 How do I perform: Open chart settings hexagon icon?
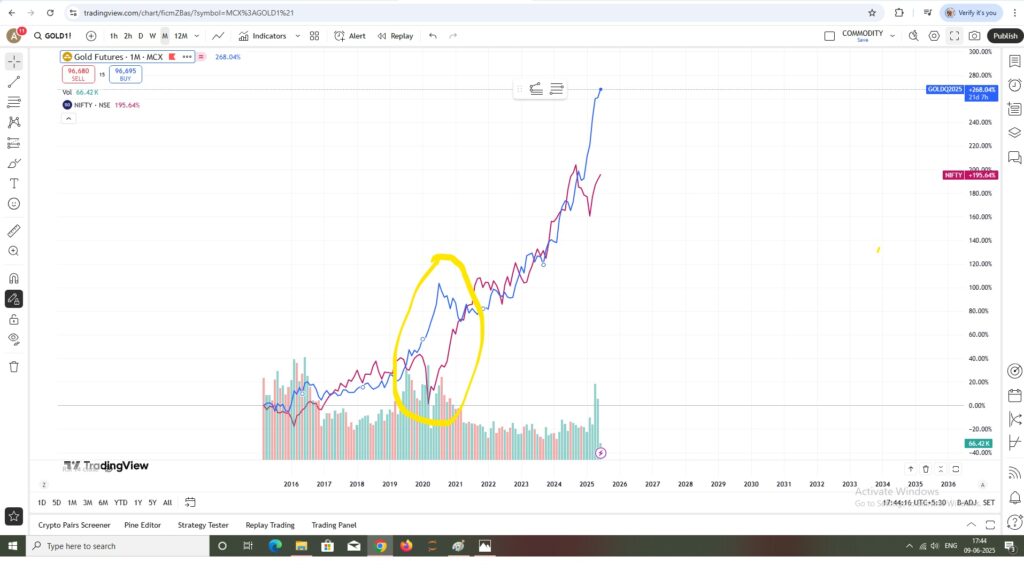pos(935,36)
